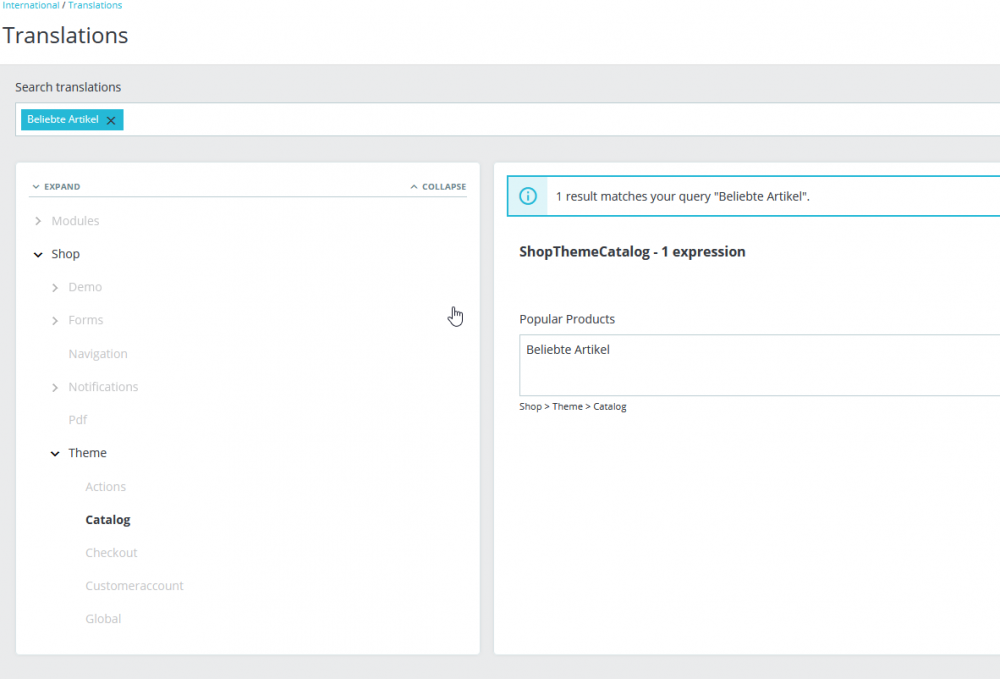Select the Theme tree item
Image resolution: width=1000 pixels, height=679 pixels.
point(87,453)
